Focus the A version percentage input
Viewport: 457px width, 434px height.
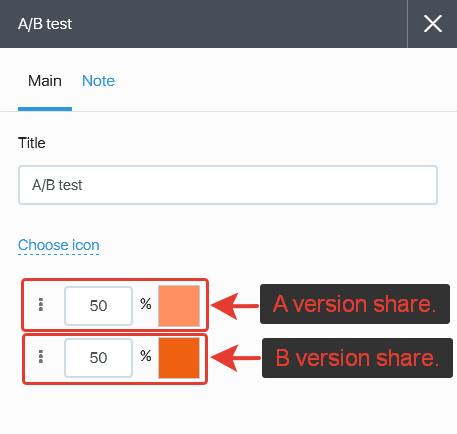coord(98,306)
